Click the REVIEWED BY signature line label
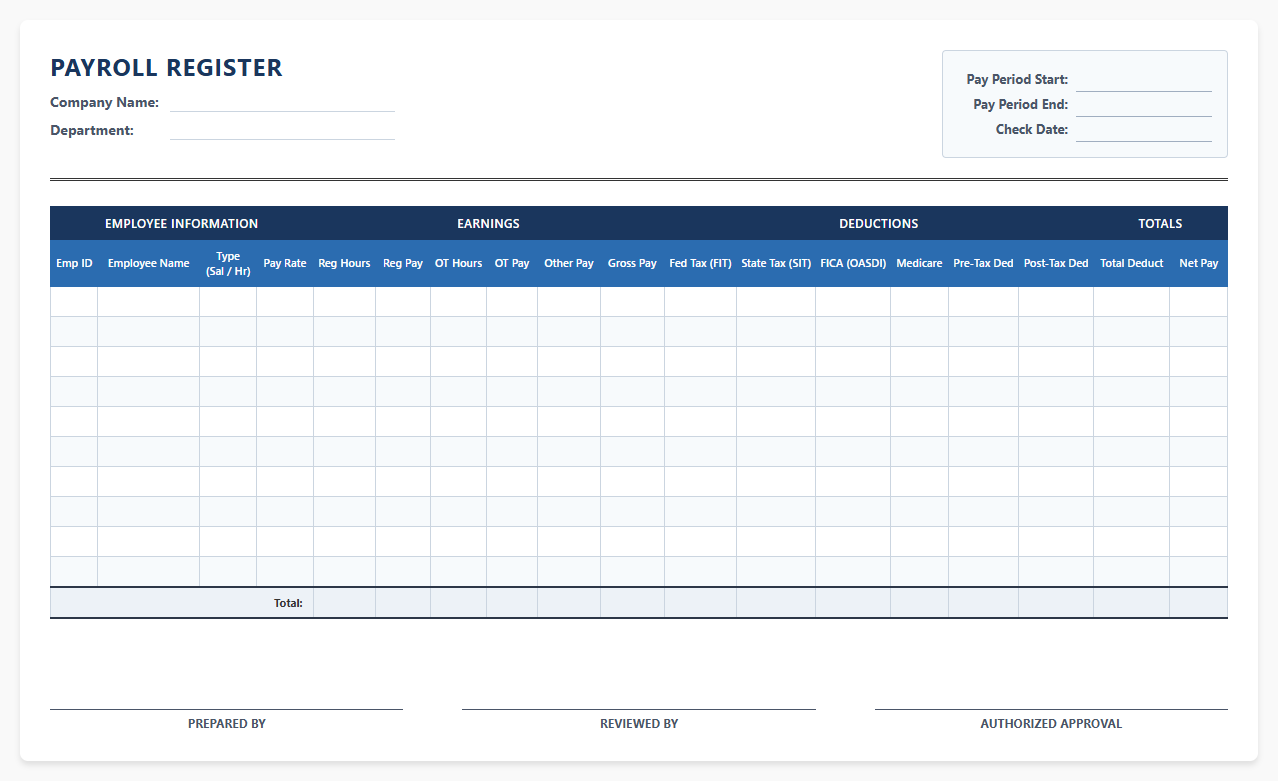Viewport: 1278px width, 781px height. tap(639, 724)
